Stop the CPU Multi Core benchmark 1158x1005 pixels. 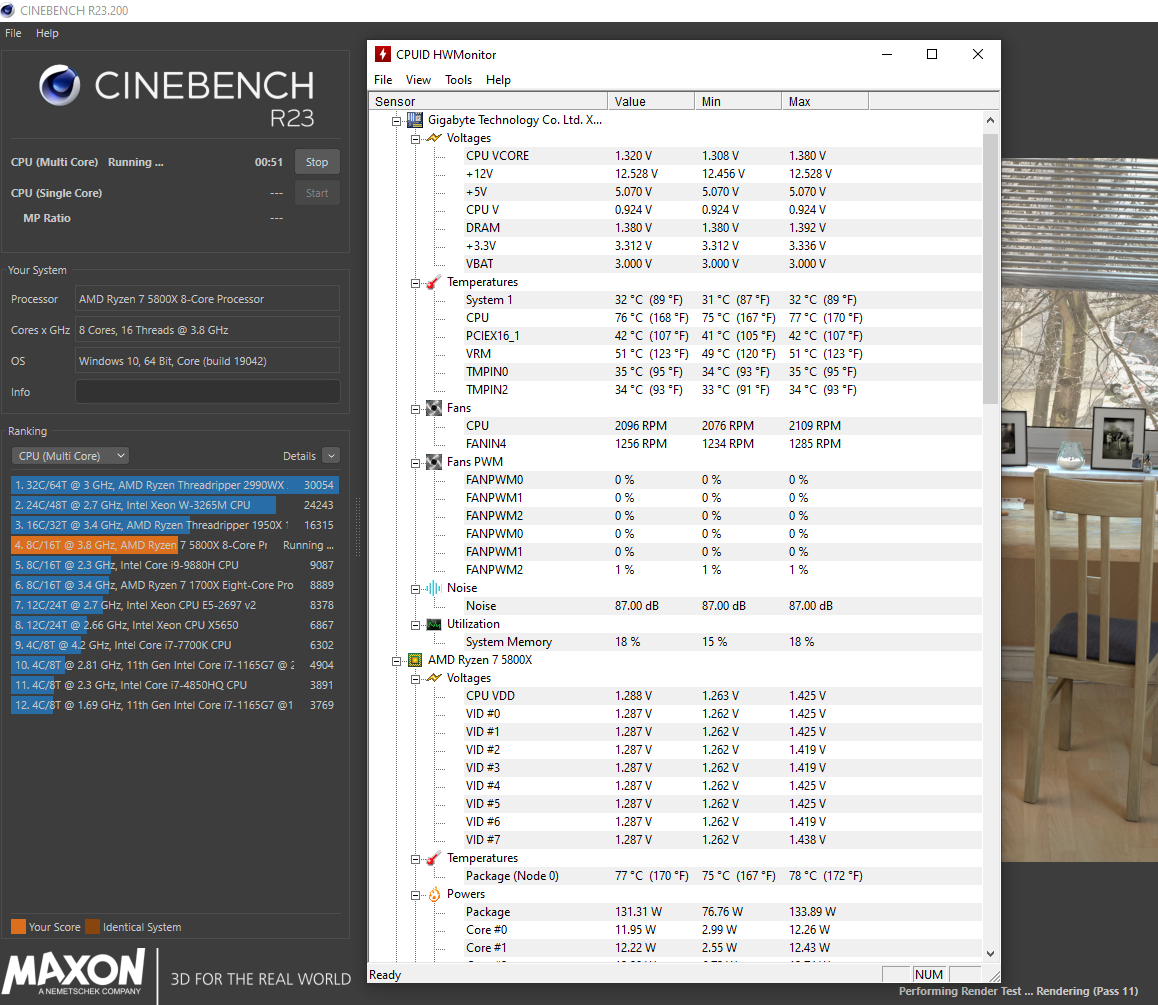point(317,162)
